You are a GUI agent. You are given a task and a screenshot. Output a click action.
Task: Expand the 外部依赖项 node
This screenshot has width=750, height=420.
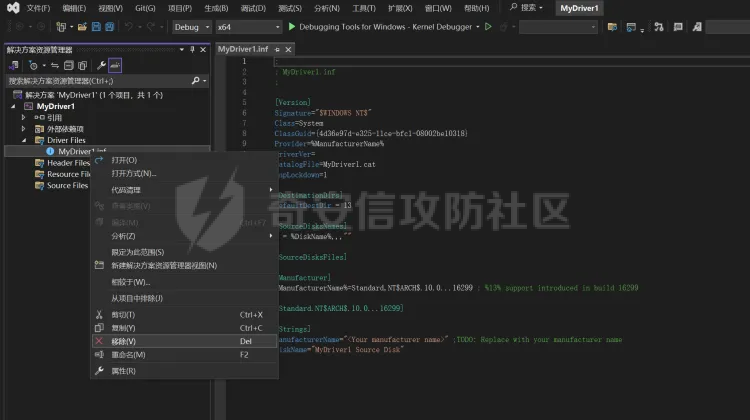point(23,129)
